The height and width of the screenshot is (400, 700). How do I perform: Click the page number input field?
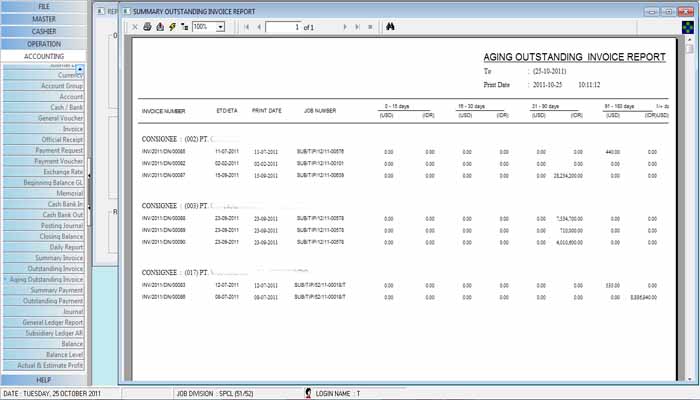coord(297,27)
